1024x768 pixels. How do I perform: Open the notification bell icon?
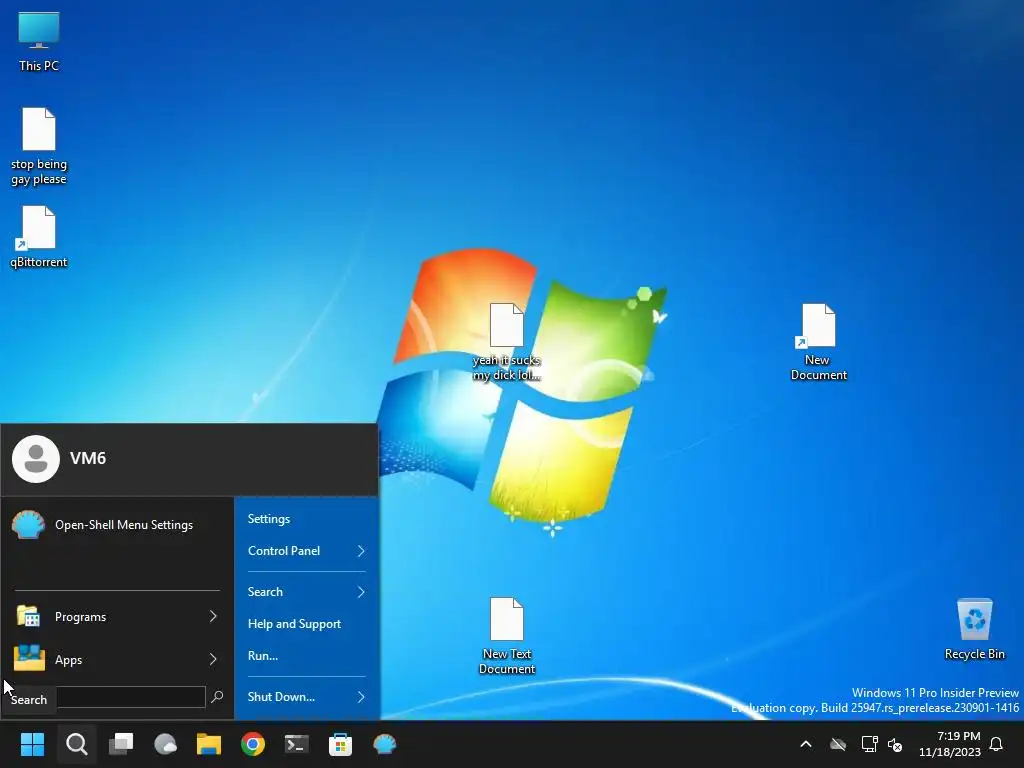(997, 744)
